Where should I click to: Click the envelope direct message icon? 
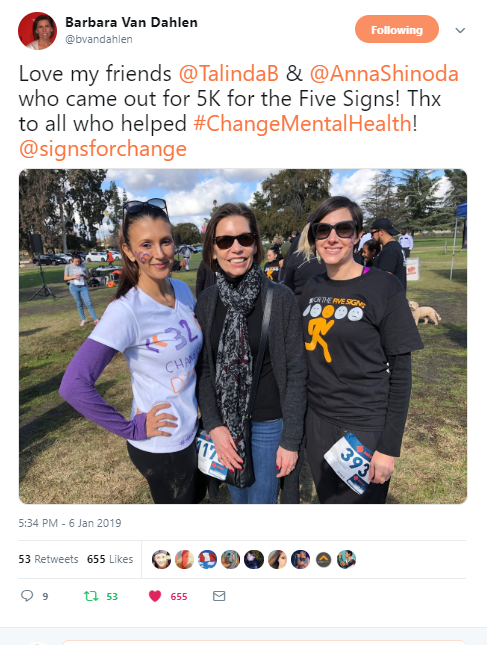click(219, 596)
